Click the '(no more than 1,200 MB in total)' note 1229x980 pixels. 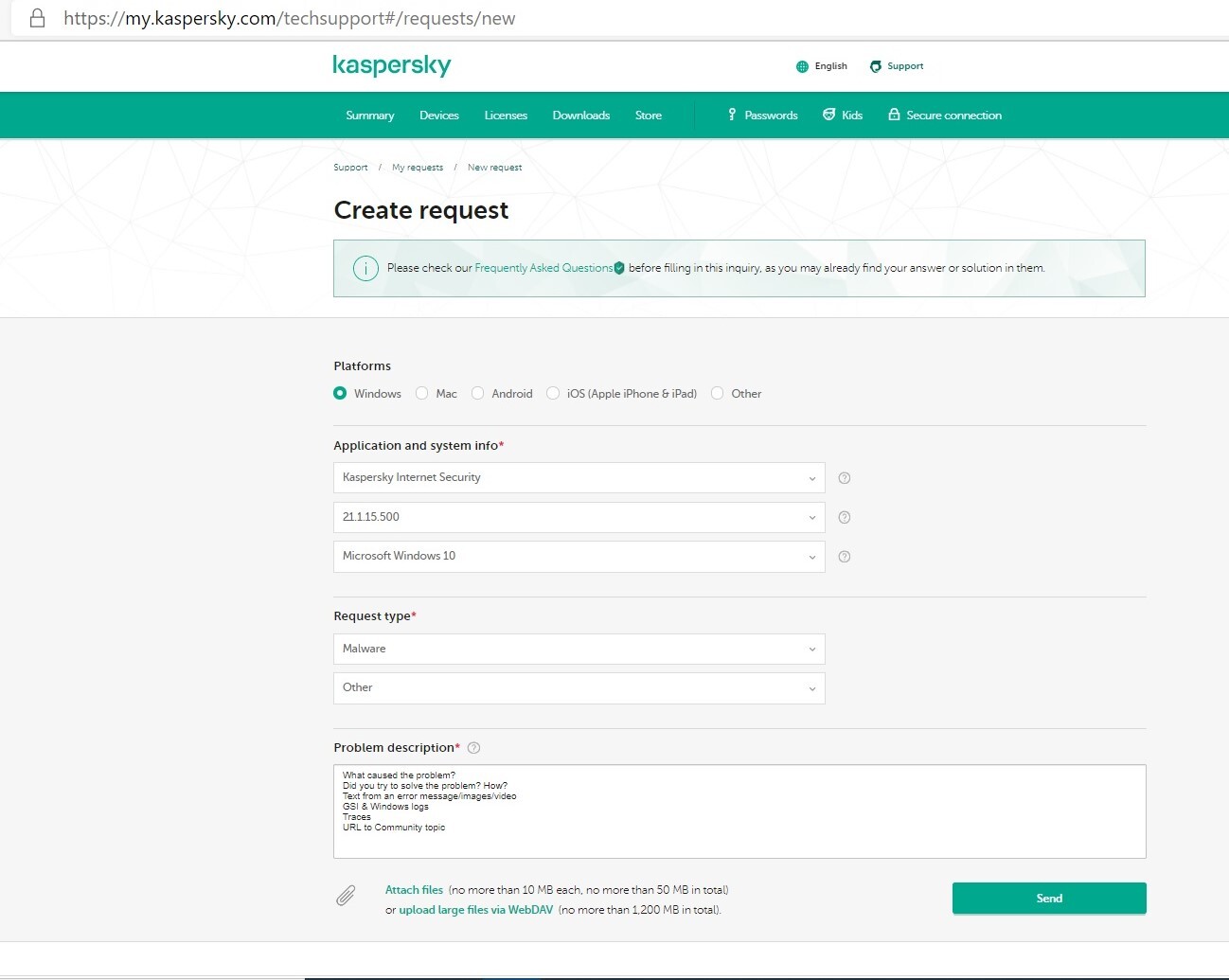[x=640, y=910]
